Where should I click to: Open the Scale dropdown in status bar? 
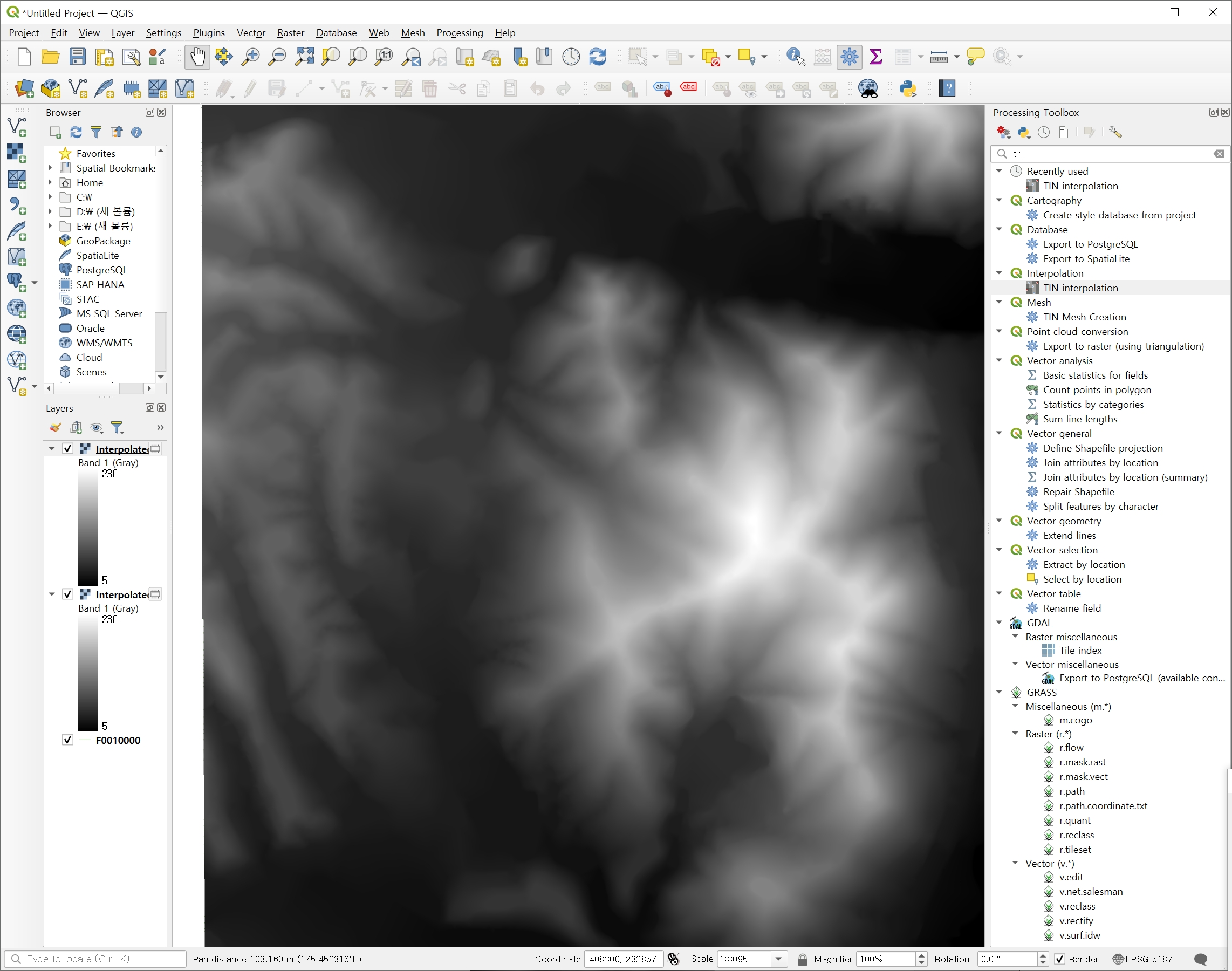click(778, 959)
